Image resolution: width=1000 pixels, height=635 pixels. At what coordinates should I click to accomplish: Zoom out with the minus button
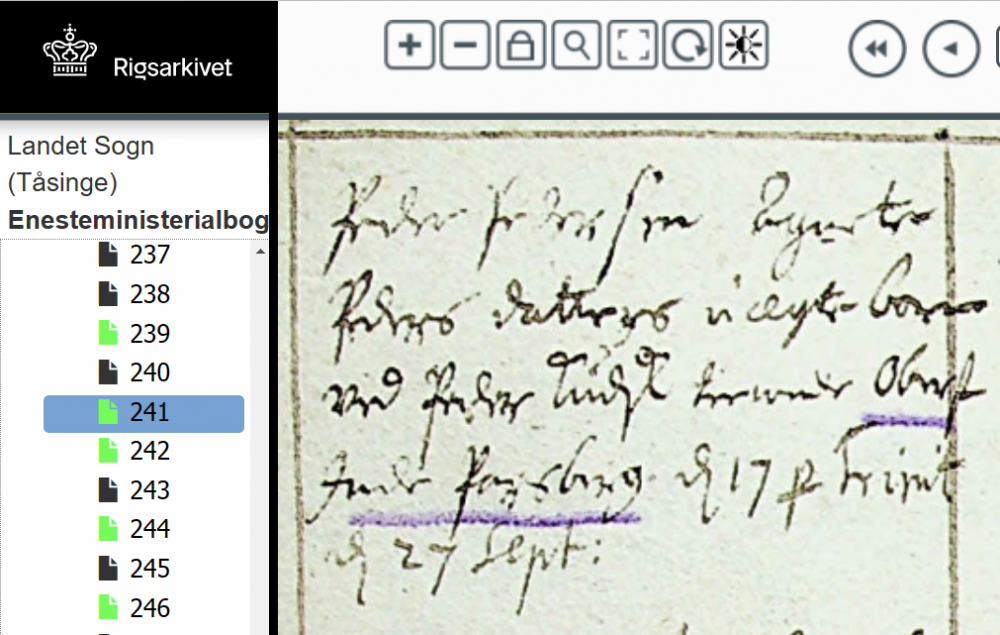pos(466,45)
